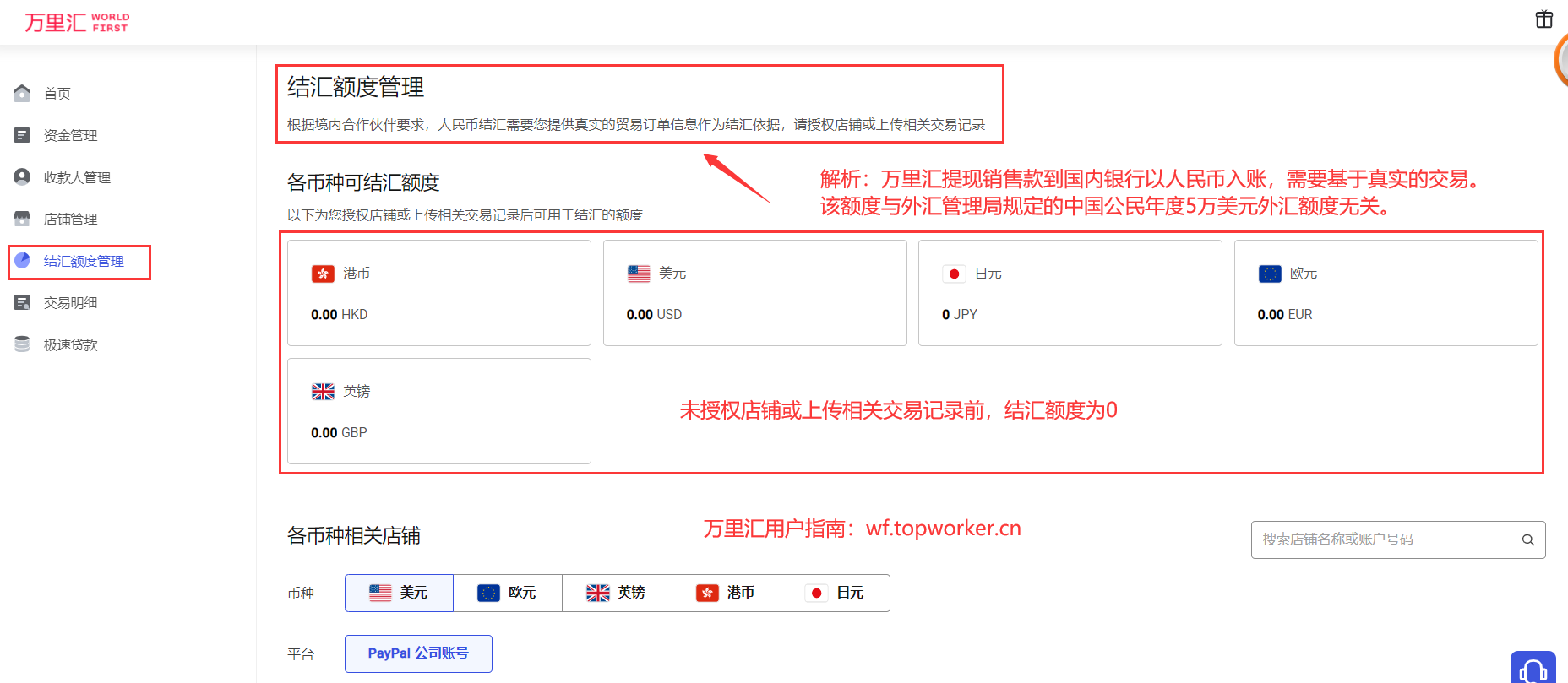Click the World First logo
Screen dimensions: 1568x683
77,22
